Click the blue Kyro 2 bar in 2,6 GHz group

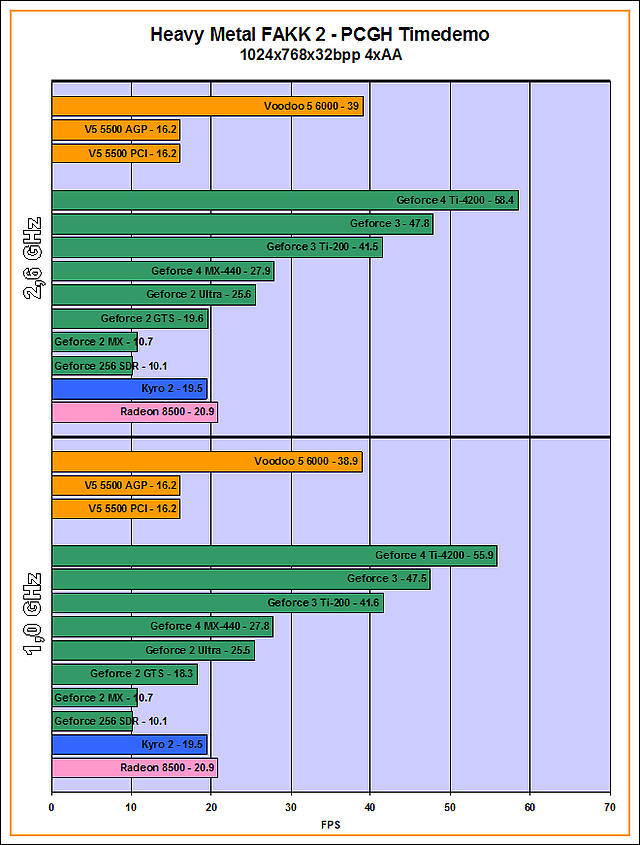pyautogui.click(x=130, y=389)
